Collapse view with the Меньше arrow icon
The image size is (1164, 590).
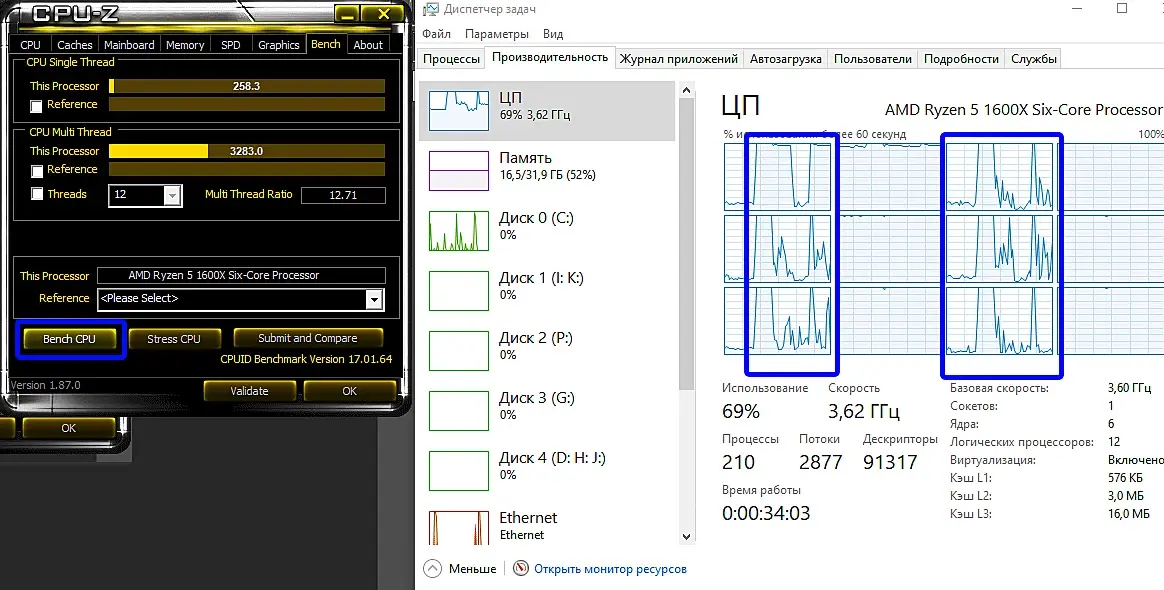click(432, 568)
